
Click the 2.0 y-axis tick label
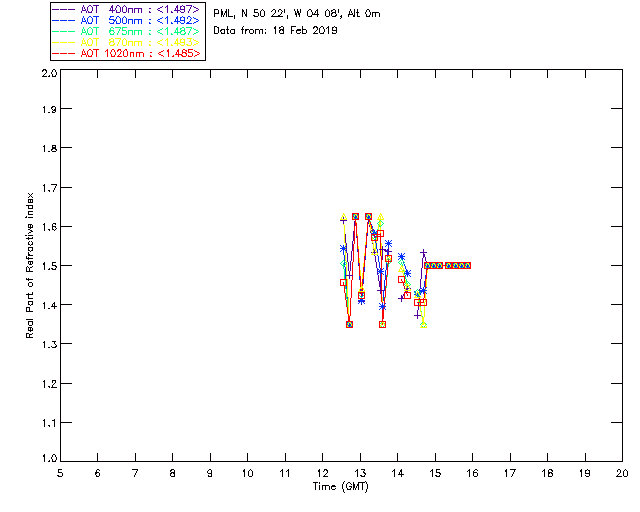(49, 73)
